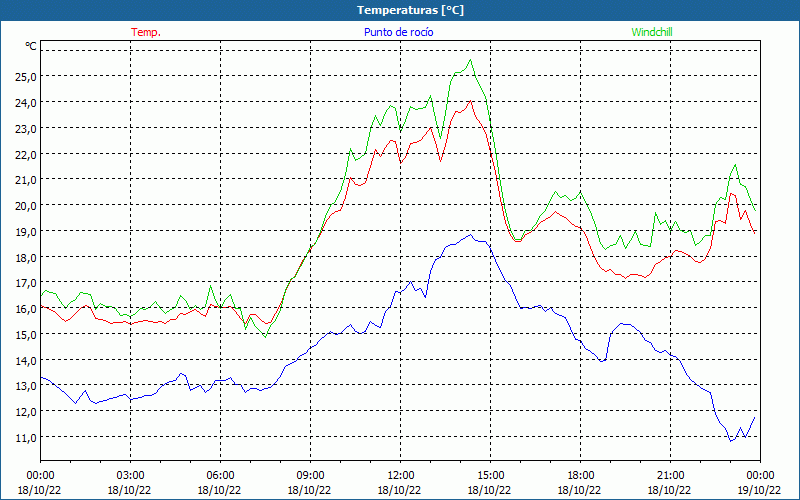Click the °C unit label on axis
This screenshot has height=500, width=800.
[31, 46]
